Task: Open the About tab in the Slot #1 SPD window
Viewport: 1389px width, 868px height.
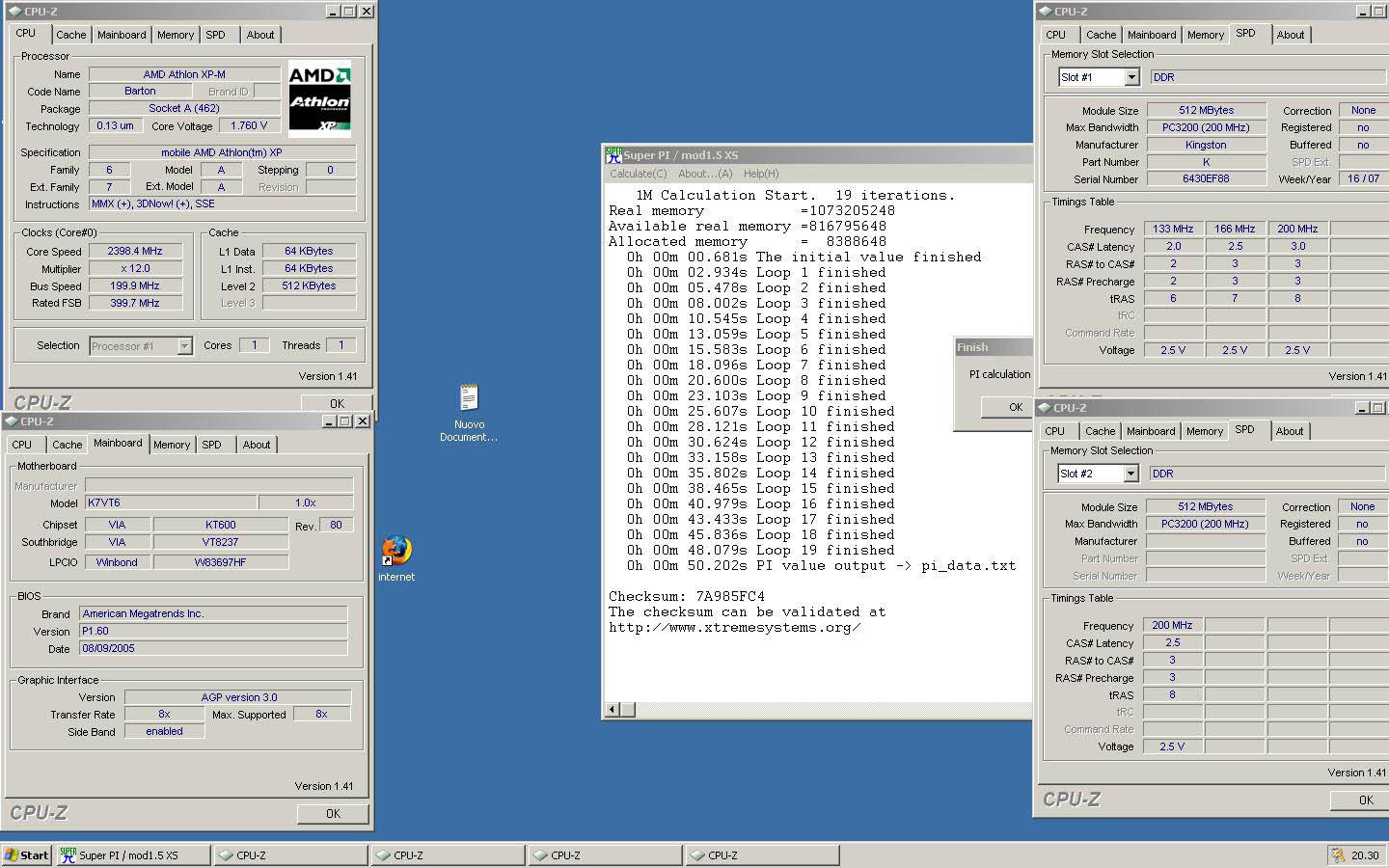Action: tap(1291, 35)
